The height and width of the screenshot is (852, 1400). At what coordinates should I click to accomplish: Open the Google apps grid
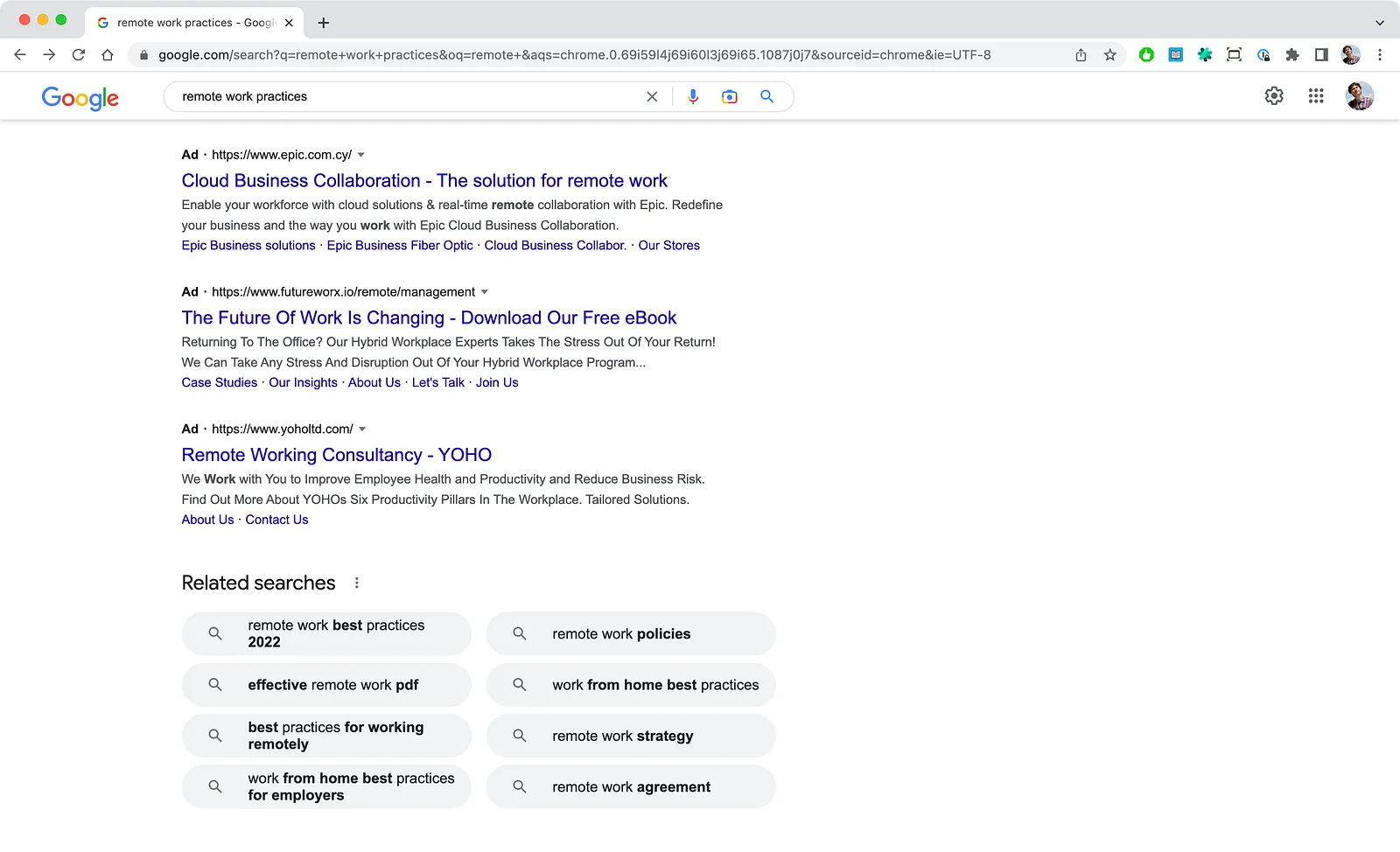point(1316,96)
